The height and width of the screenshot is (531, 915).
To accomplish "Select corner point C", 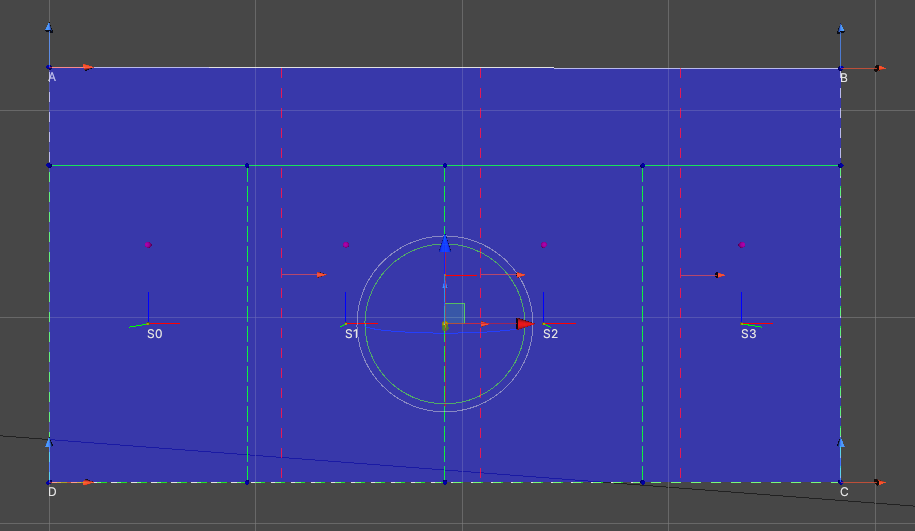I will tap(840, 482).
